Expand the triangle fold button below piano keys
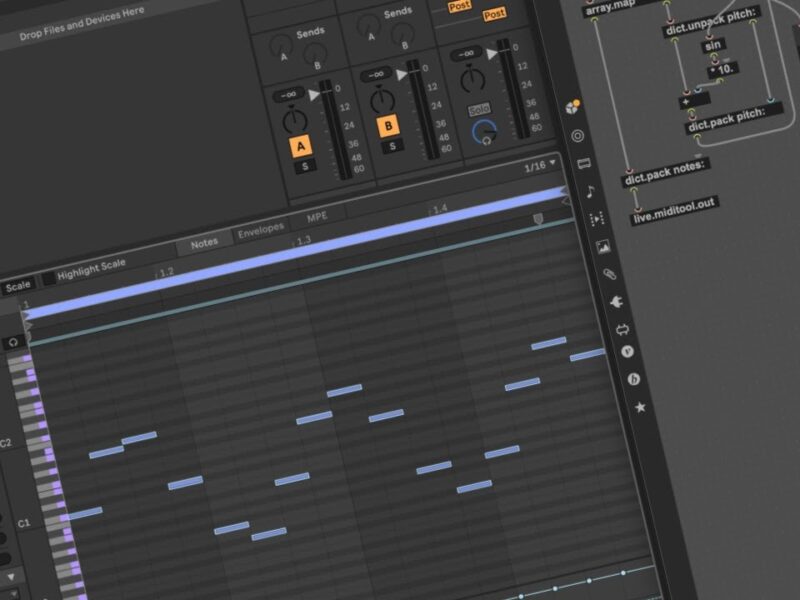This screenshot has height=600, width=800. click(x=12, y=577)
